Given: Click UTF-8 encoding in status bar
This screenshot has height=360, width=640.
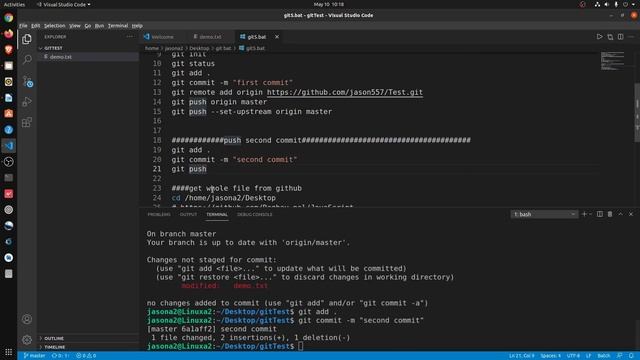Looking at the screenshot, I should click(573, 356).
